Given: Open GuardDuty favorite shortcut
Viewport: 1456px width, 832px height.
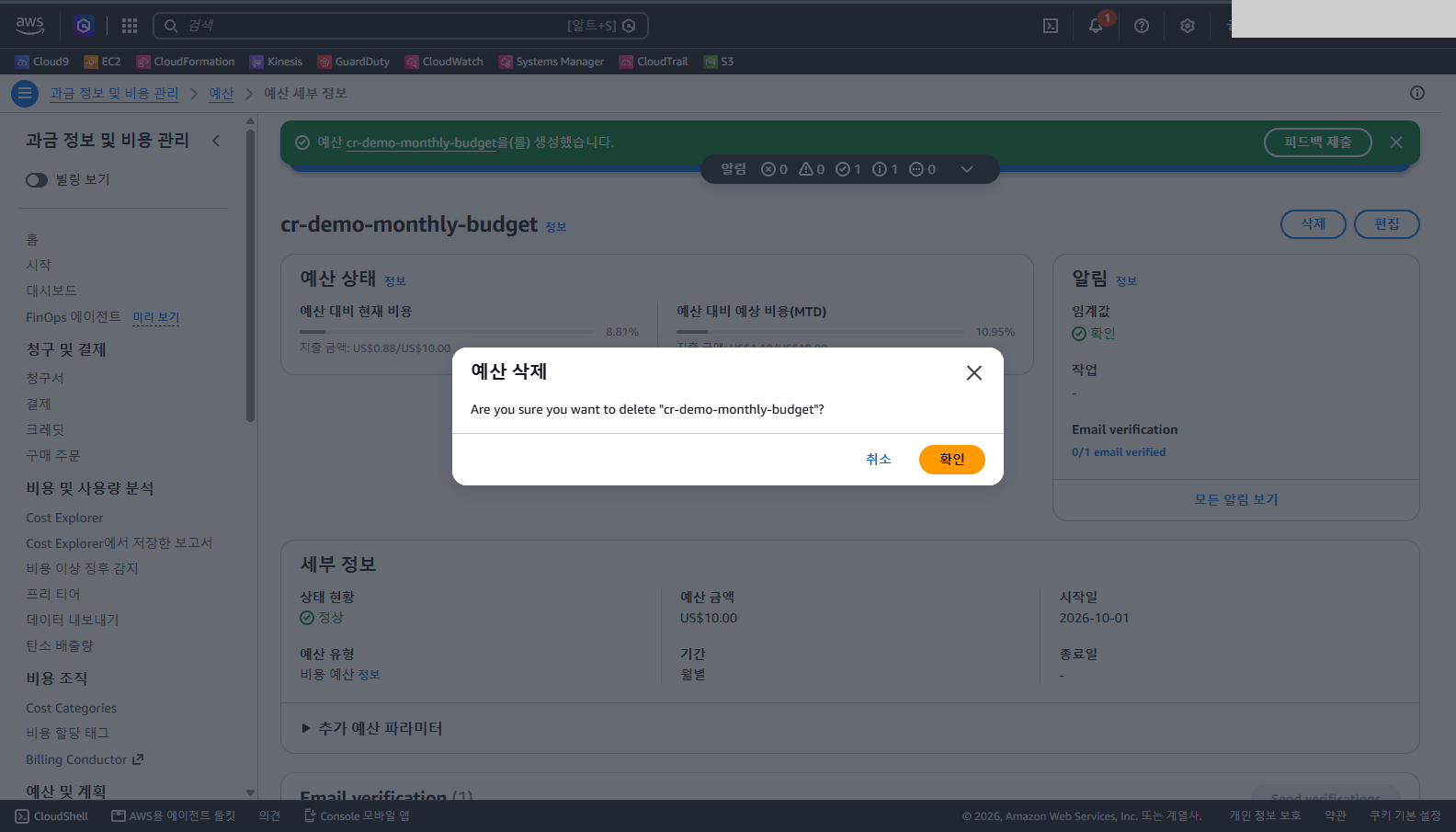Looking at the screenshot, I should [x=354, y=62].
